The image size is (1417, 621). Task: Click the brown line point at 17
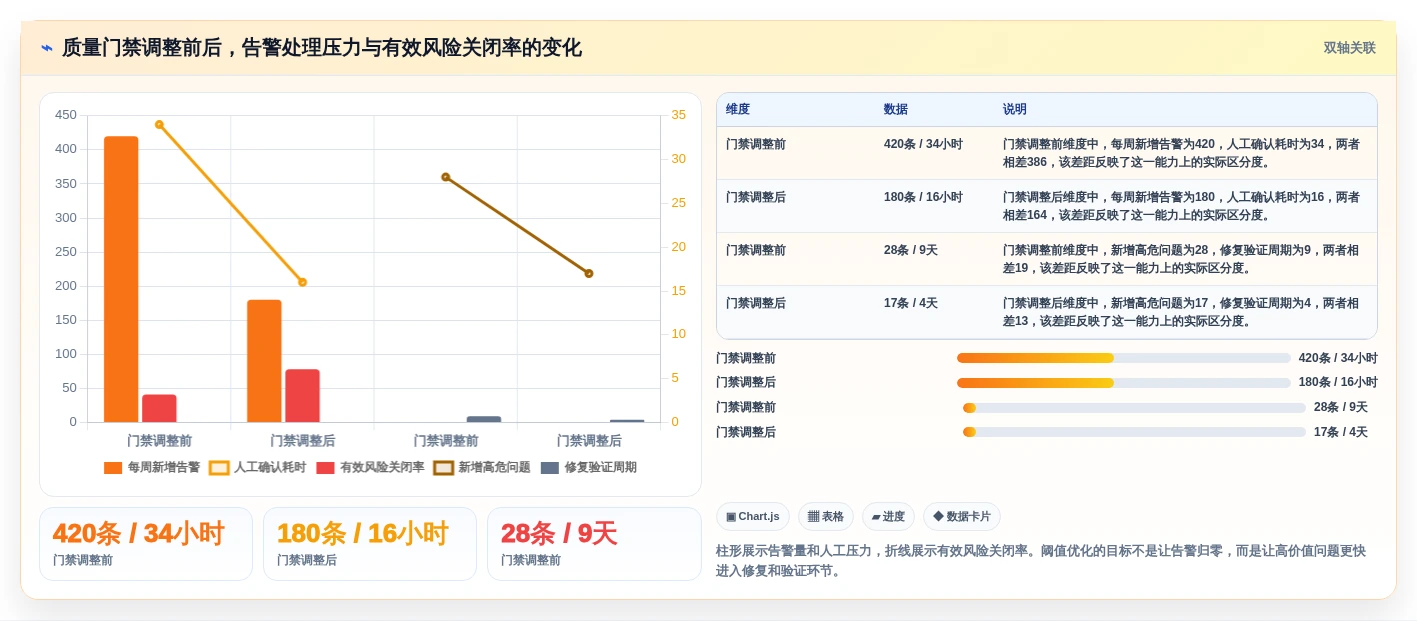coord(589,273)
